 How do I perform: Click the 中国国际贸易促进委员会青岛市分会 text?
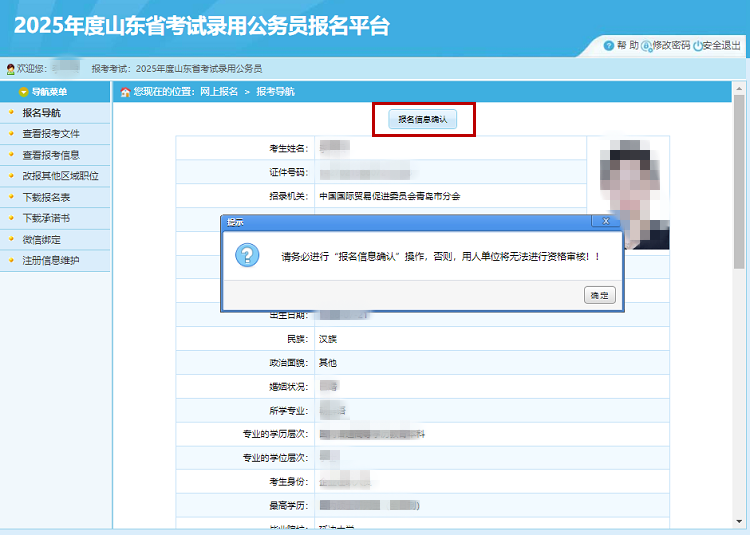pyautogui.click(x=389, y=196)
